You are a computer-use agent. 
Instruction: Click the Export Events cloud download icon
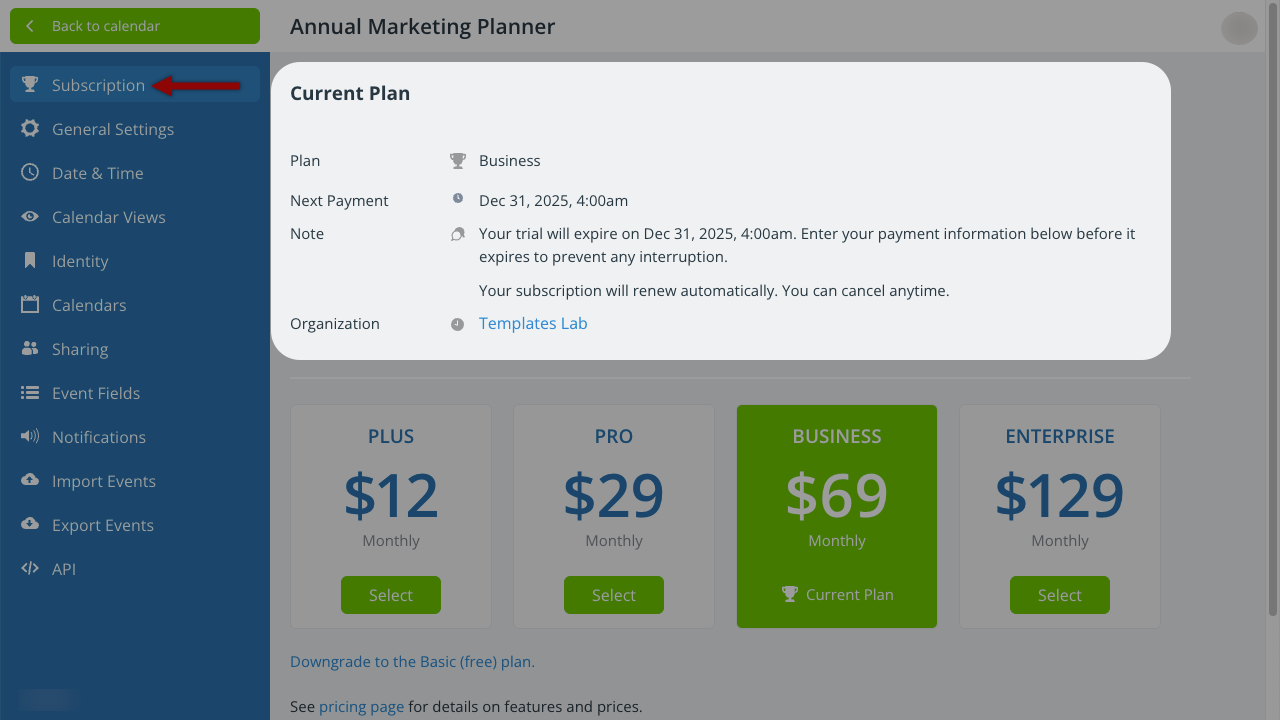pyautogui.click(x=30, y=525)
